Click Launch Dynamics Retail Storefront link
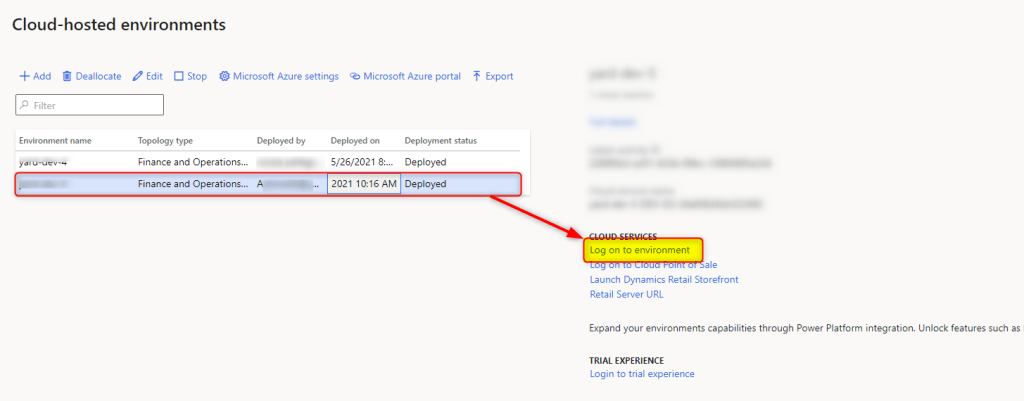Viewport: 1024px width, 401px height. 664,279
